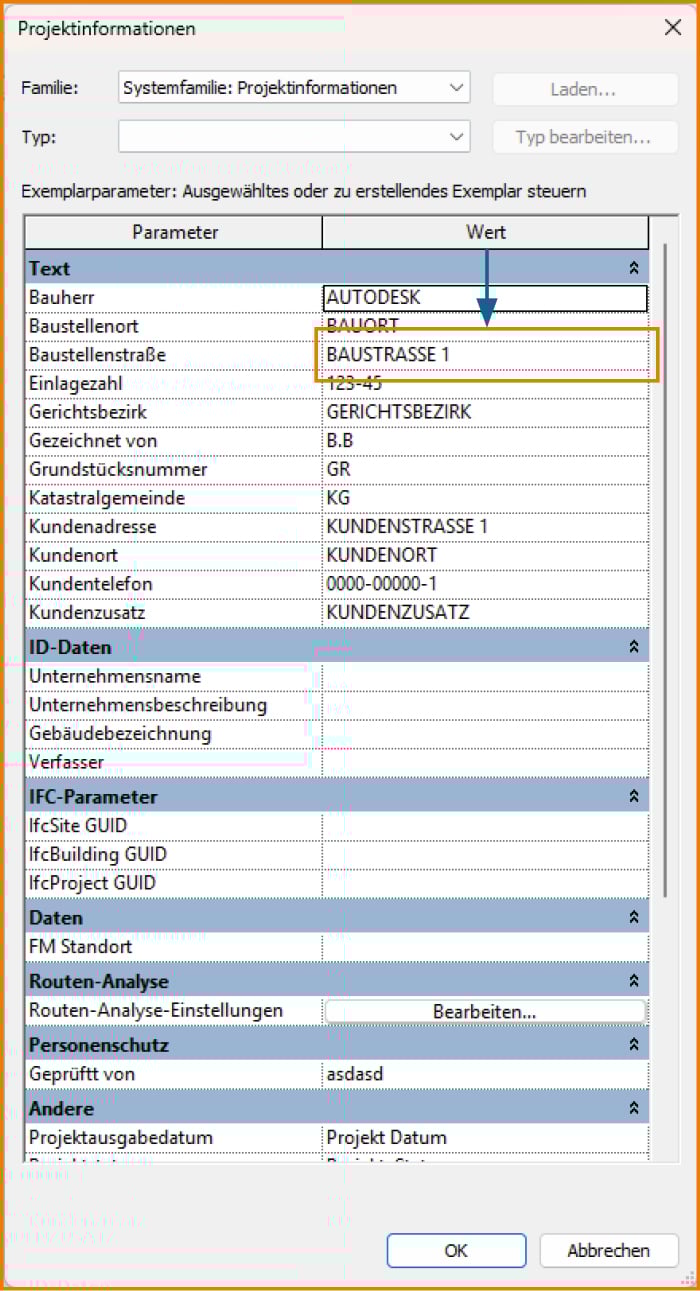Screen dimensions: 700x1291
Task: Select the Projektausgabedatum label
Action: [121, 1138]
